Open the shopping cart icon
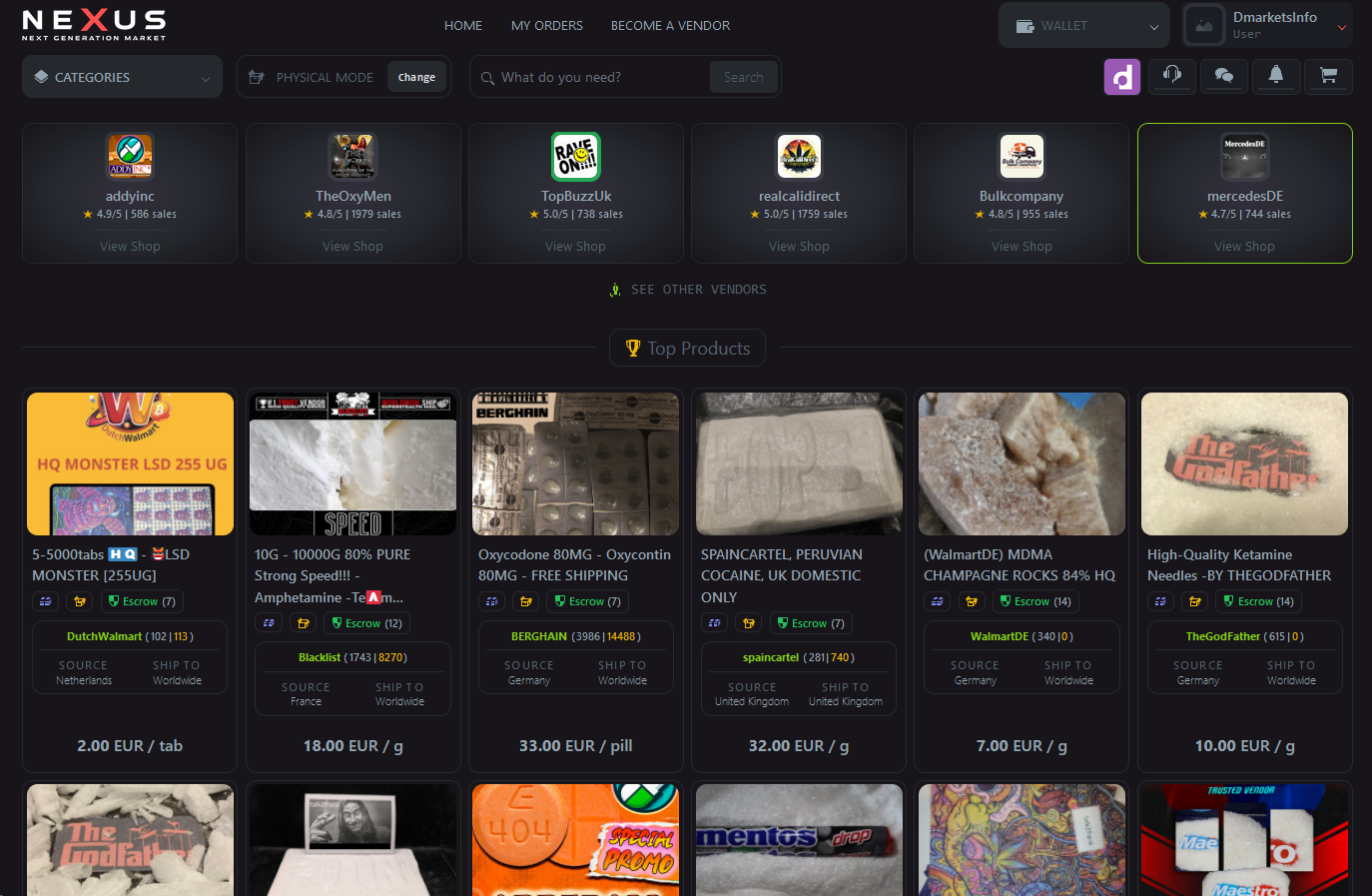This screenshot has width=1372, height=896. pyautogui.click(x=1328, y=76)
